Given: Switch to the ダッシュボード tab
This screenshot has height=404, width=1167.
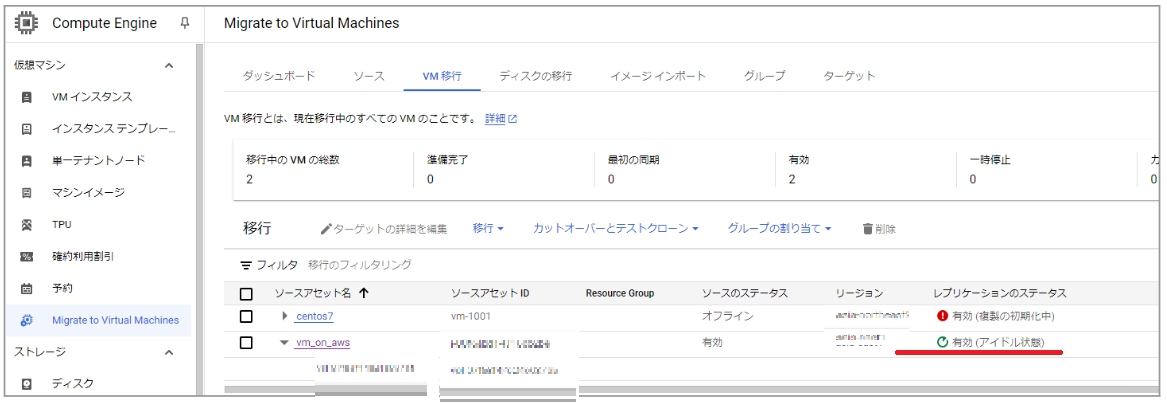Looking at the screenshot, I should point(279,76).
